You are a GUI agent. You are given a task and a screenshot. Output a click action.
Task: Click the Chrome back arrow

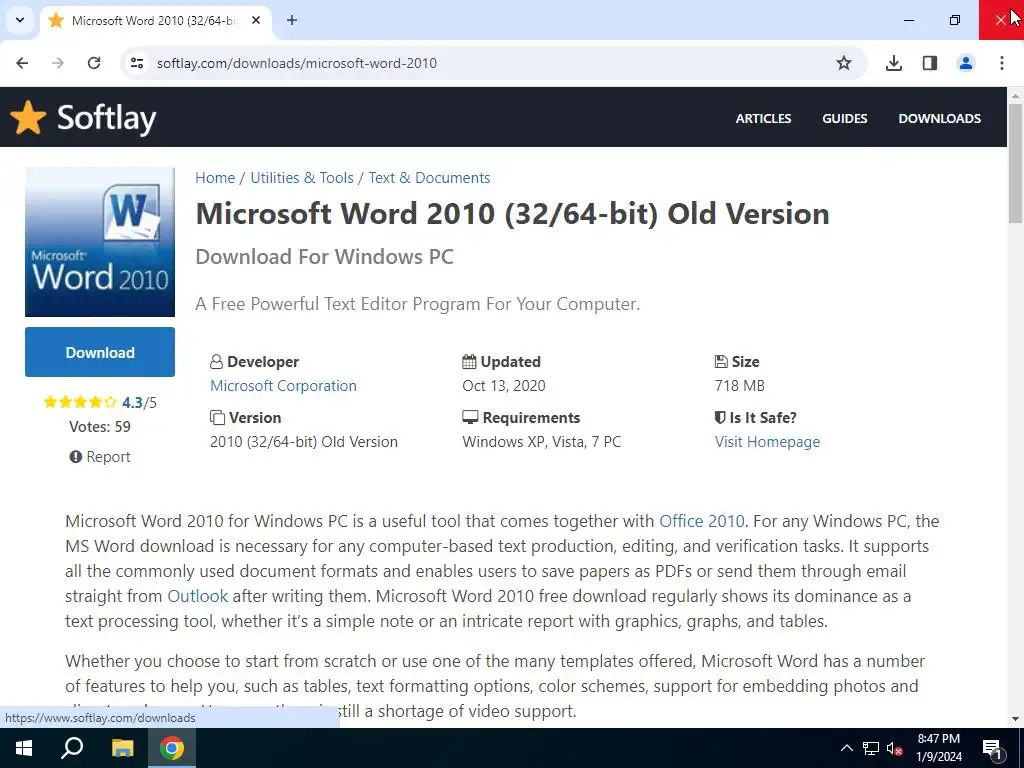click(x=22, y=63)
